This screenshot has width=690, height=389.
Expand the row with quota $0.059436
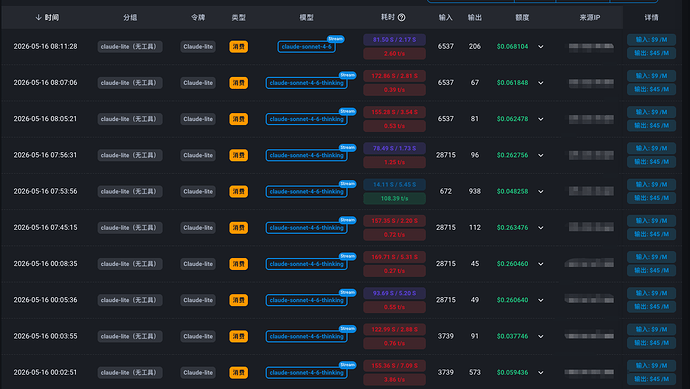pos(541,373)
